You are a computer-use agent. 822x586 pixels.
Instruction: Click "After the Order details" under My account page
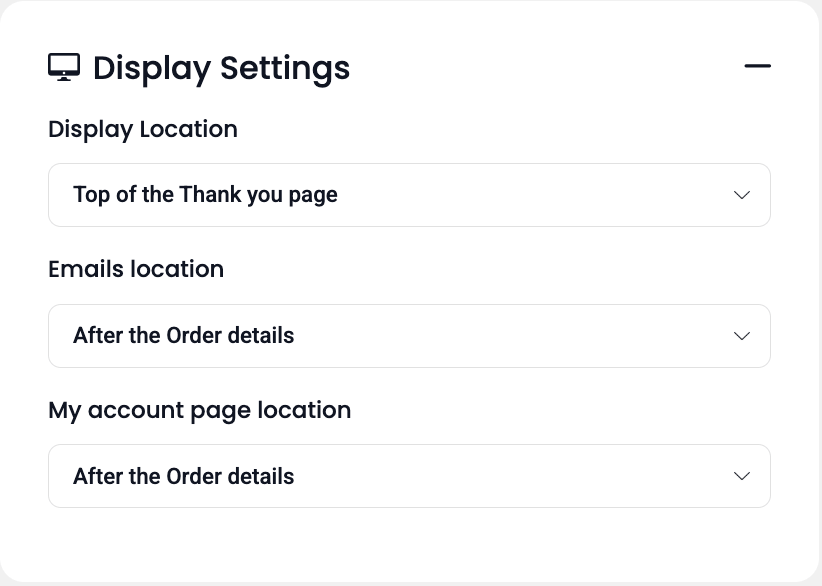(x=184, y=476)
